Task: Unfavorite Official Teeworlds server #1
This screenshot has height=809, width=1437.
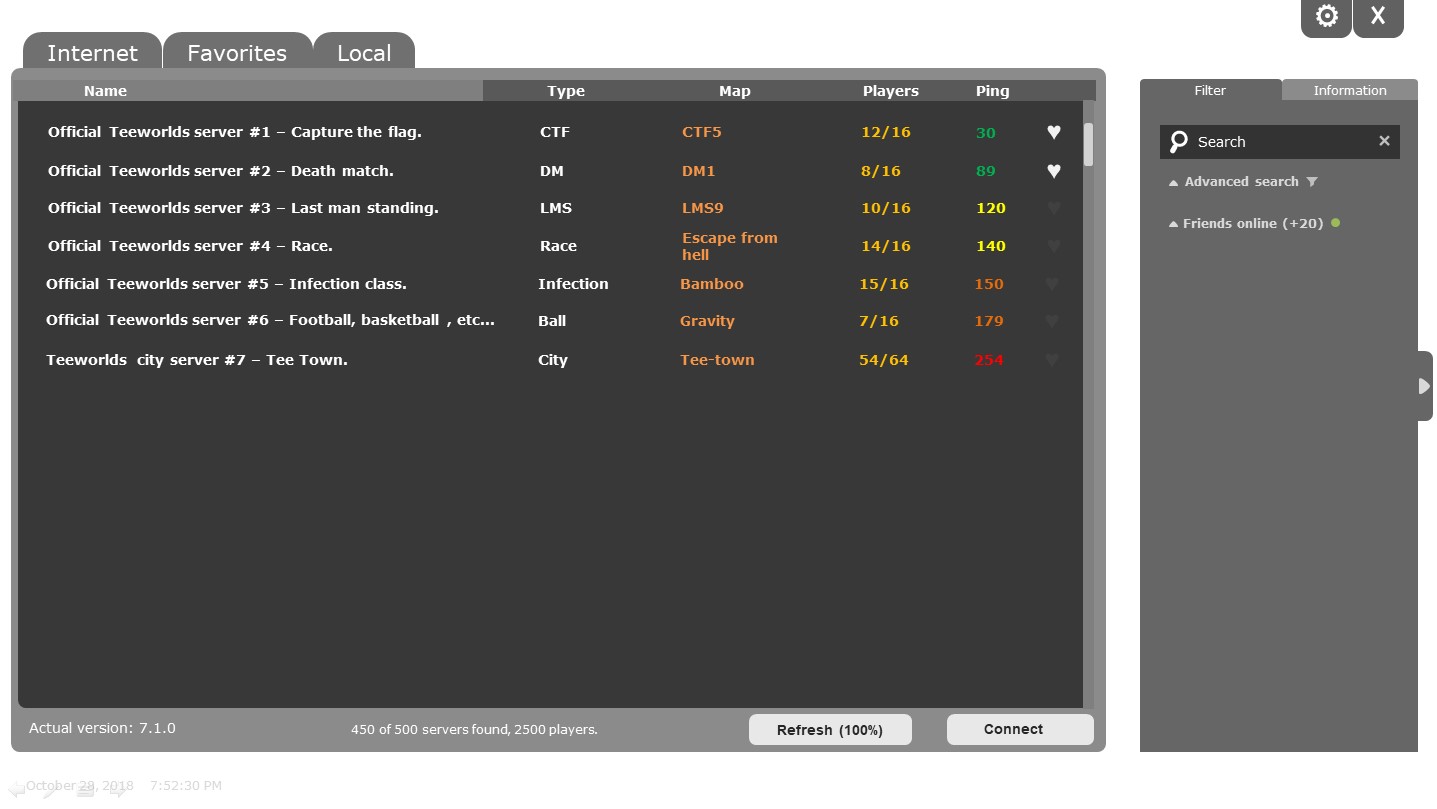Action: tap(1053, 132)
